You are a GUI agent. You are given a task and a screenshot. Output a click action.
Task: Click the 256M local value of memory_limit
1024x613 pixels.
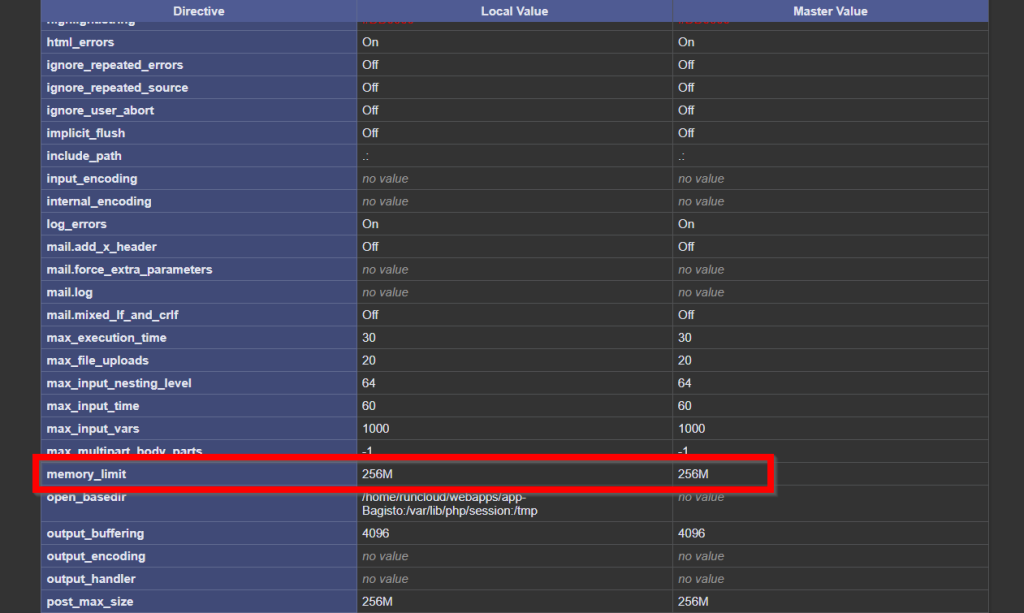[x=377, y=473]
